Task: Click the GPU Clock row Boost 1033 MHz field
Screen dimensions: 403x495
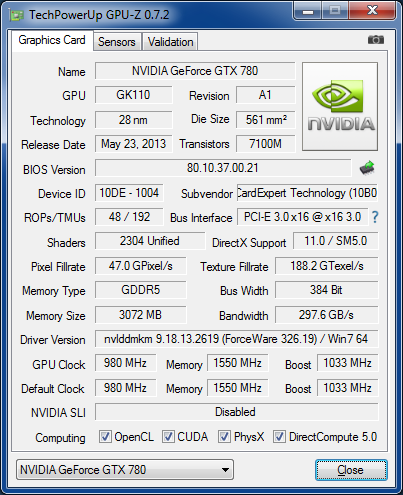Action: point(348,363)
